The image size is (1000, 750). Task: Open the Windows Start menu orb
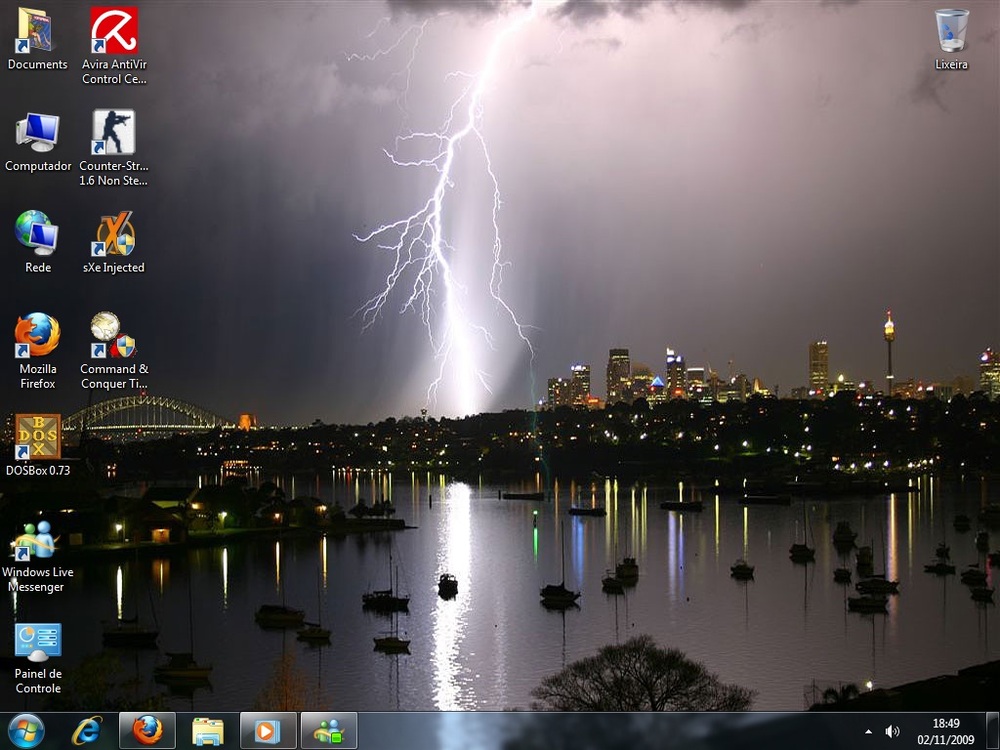26,731
